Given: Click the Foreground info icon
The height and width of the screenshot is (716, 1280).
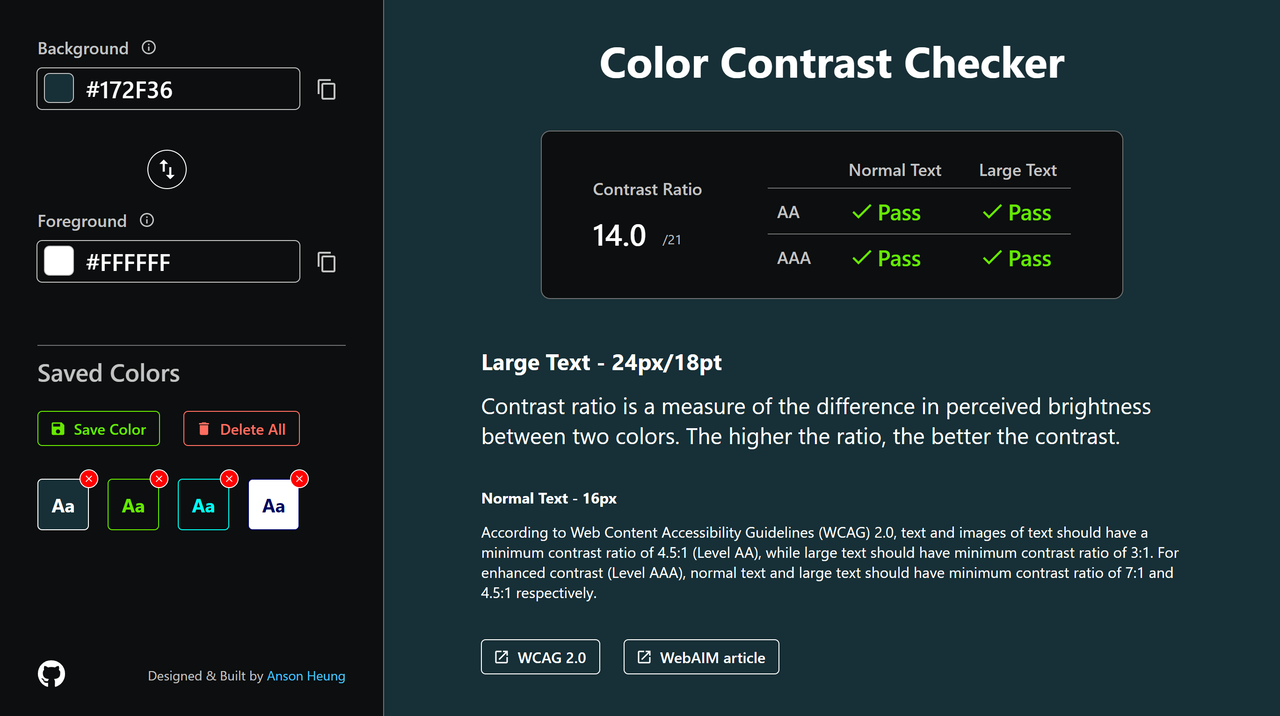Looking at the screenshot, I should [x=147, y=221].
